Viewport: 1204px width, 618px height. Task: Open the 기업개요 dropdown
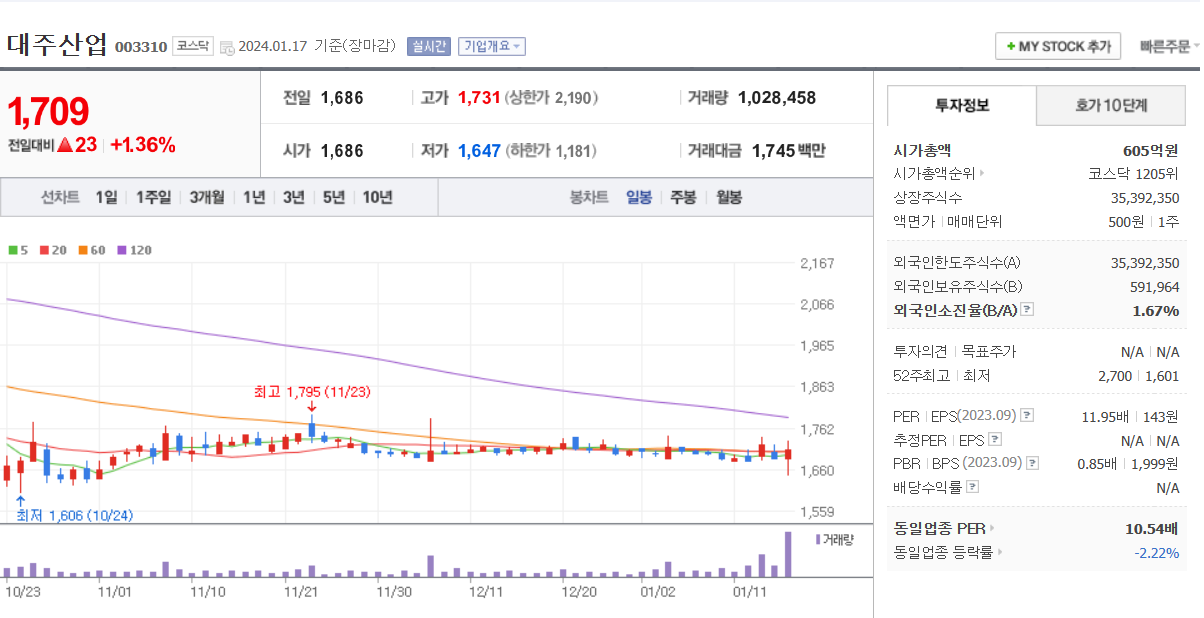pos(492,46)
